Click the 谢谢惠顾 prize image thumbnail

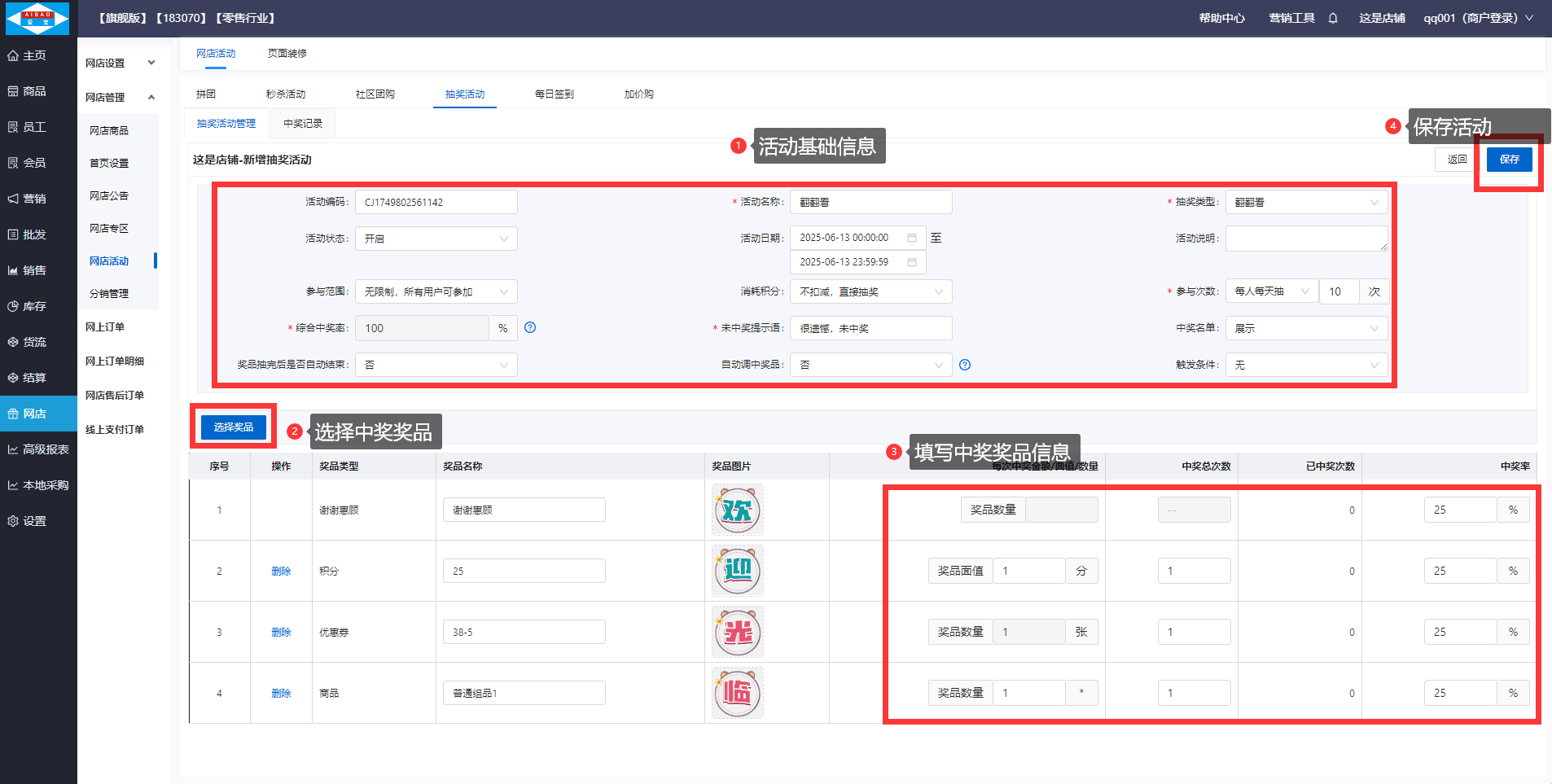(x=737, y=510)
